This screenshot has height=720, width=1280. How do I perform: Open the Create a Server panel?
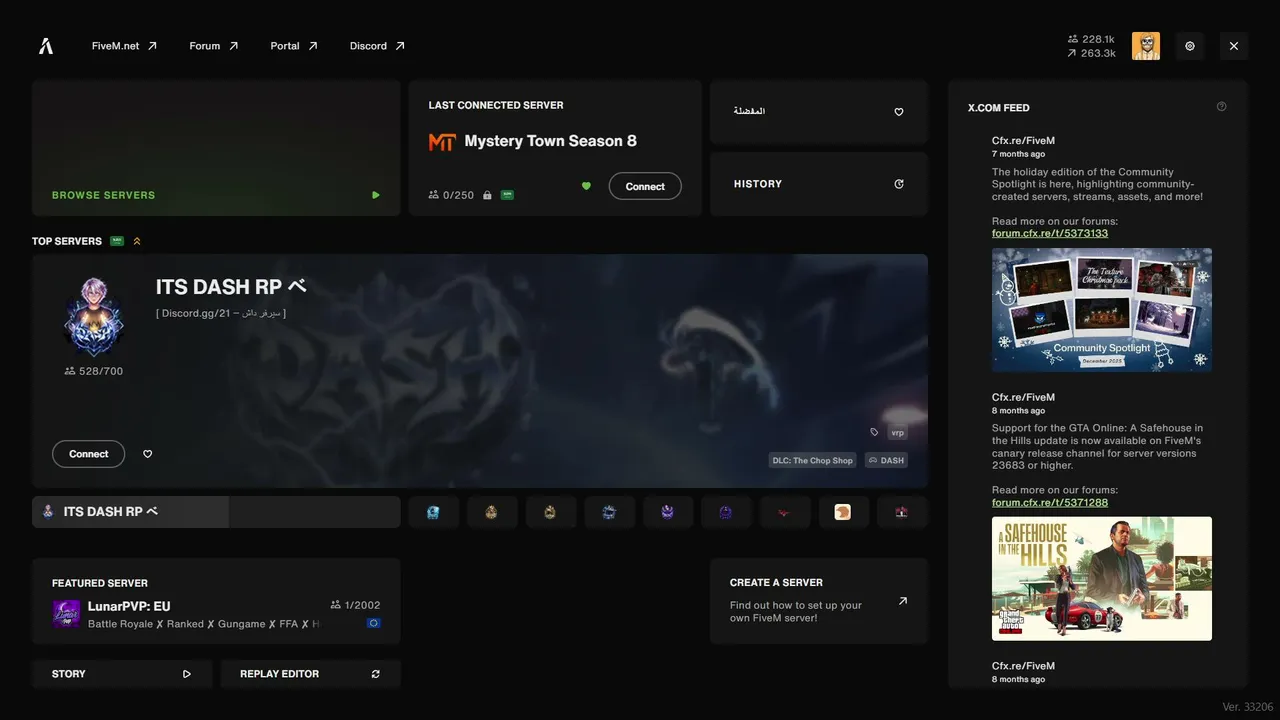819,601
